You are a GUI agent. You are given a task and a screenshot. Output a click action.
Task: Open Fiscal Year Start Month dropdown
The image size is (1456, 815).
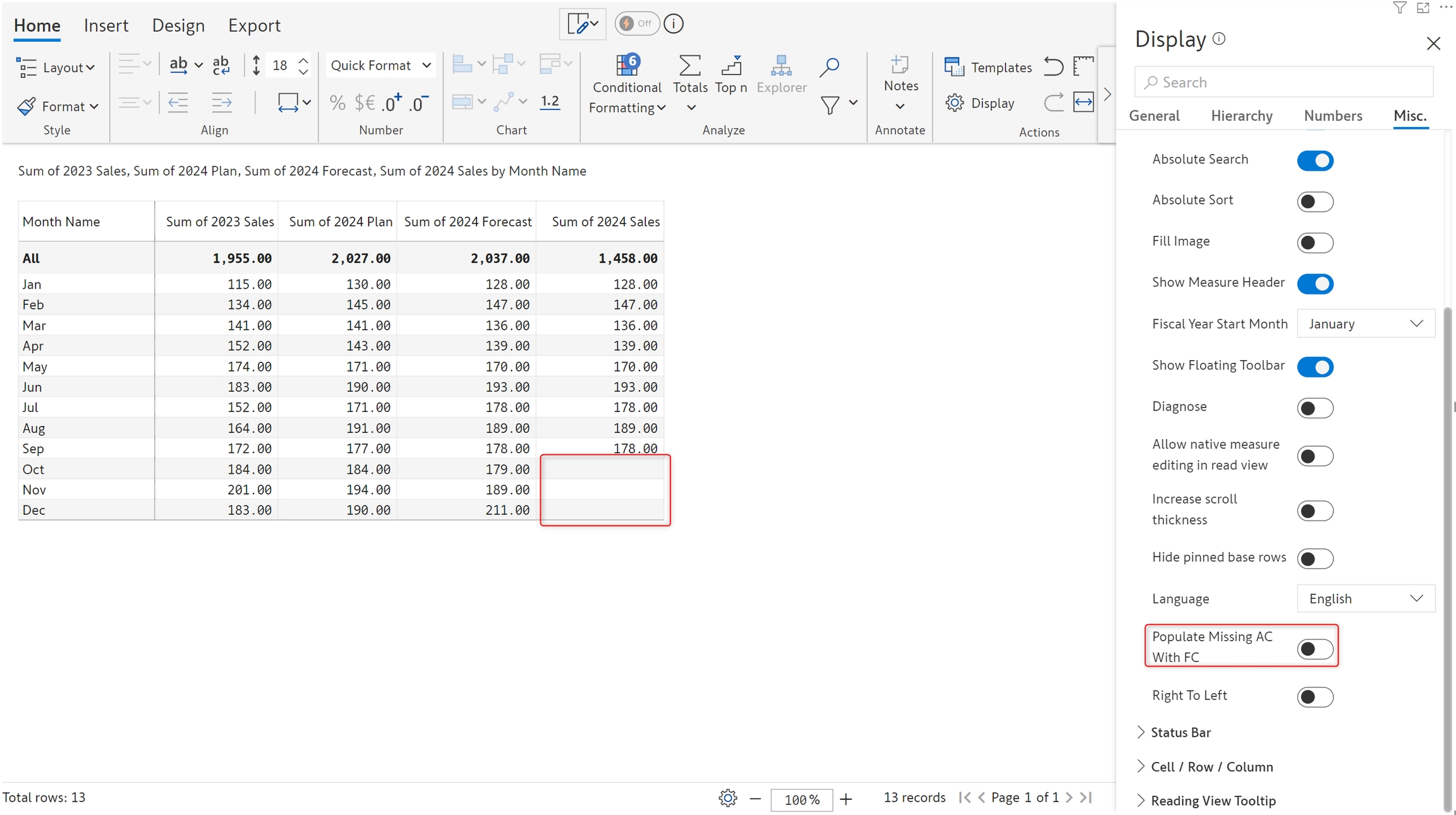(x=1365, y=323)
